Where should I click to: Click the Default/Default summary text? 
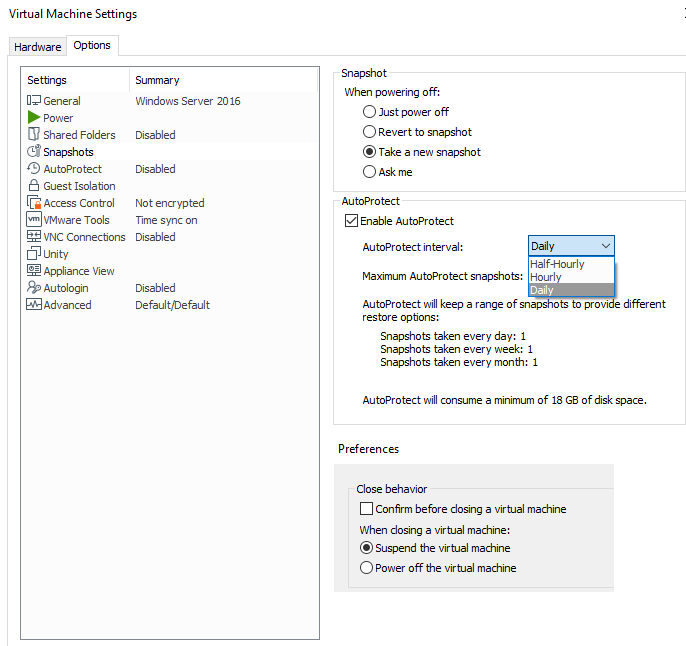coord(172,305)
